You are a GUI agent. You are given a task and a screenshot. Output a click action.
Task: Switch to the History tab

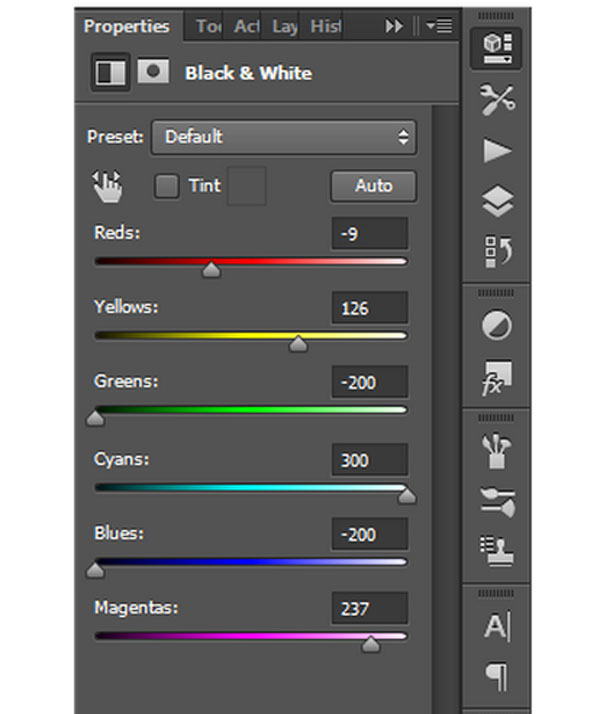324,27
